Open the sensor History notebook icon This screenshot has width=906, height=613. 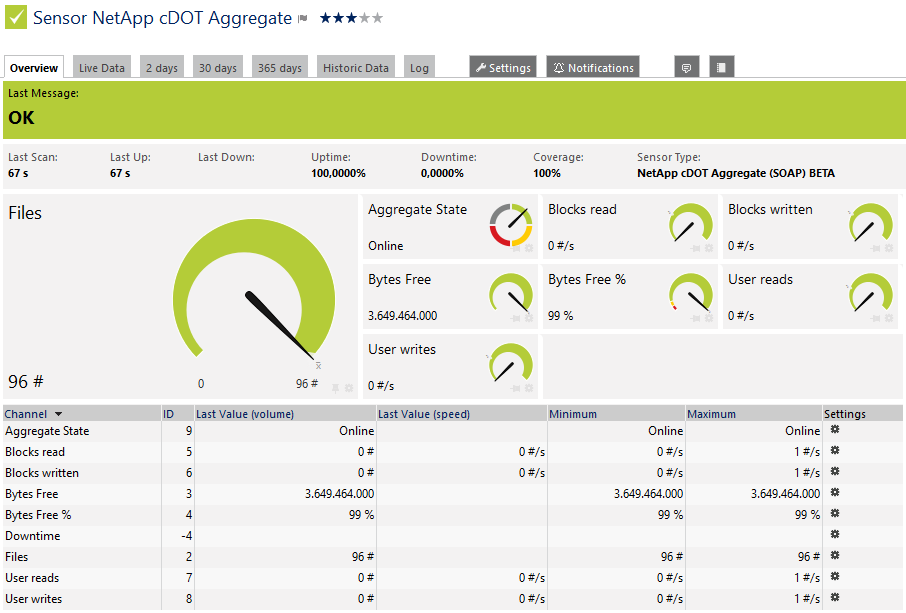tap(722, 67)
